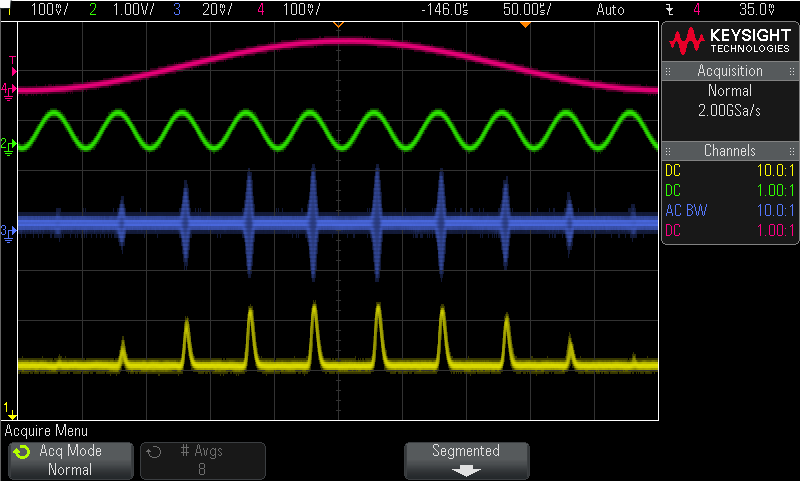Click the 35.0 trigger level value
The width and height of the screenshot is (800, 481).
758,9
